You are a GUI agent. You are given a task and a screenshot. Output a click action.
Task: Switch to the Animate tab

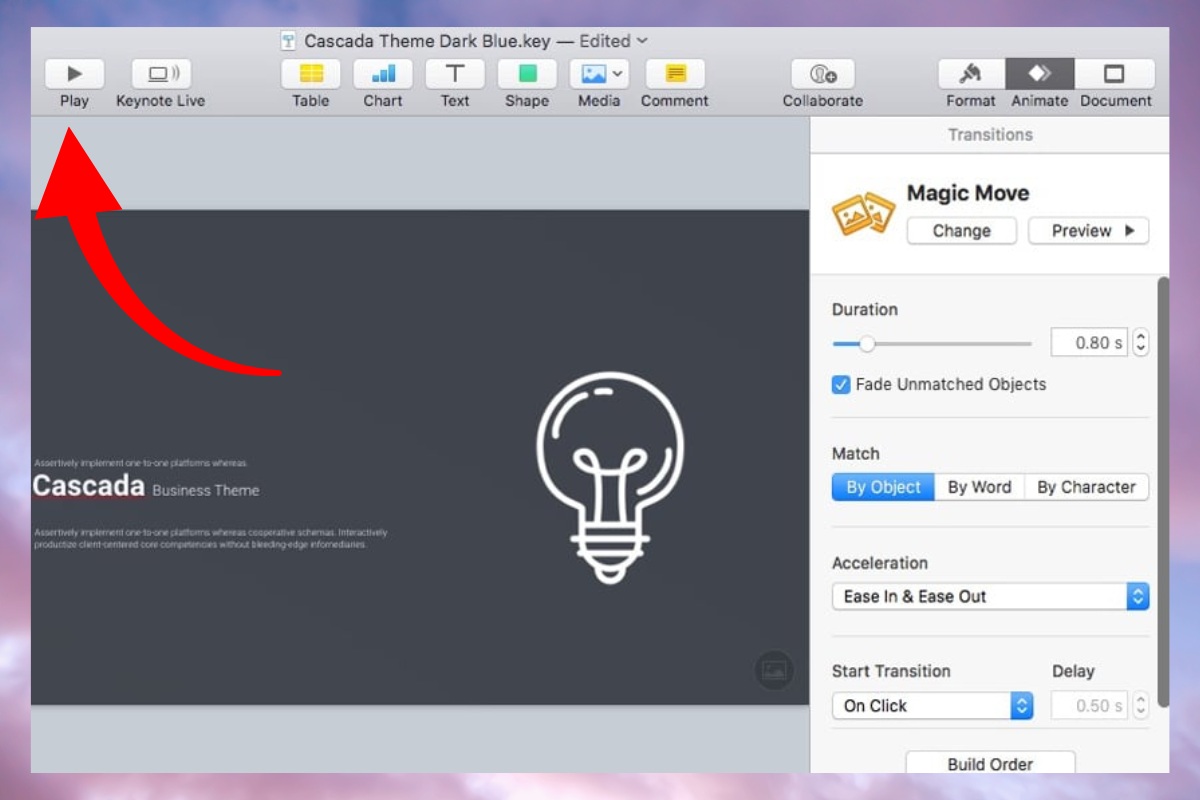(1040, 73)
